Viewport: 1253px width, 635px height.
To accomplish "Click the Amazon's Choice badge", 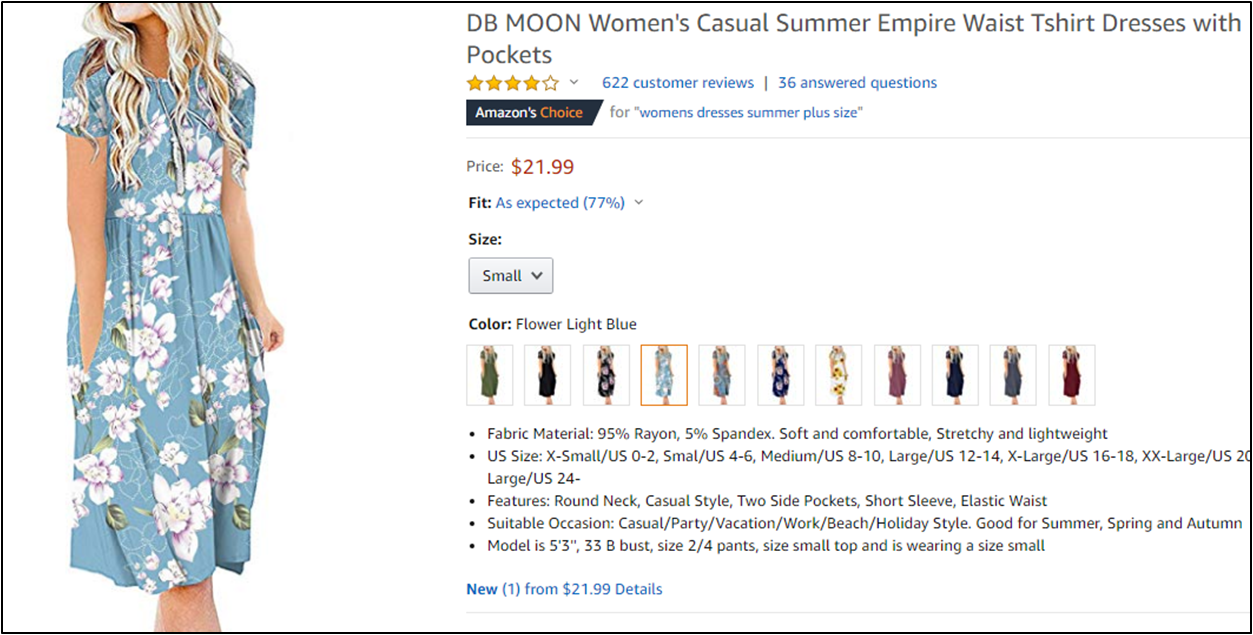I will (530, 113).
